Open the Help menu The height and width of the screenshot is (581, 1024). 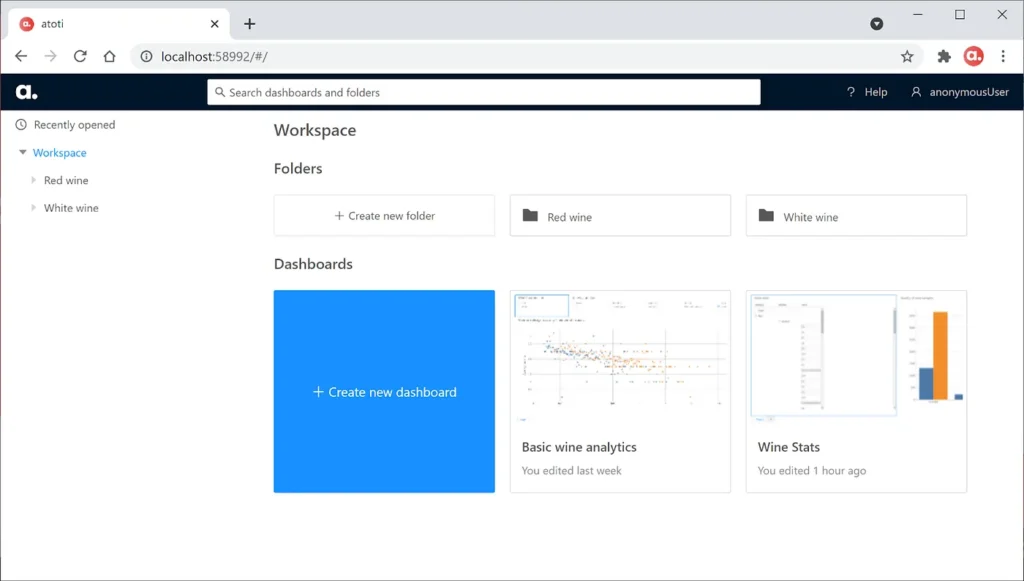point(867,92)
